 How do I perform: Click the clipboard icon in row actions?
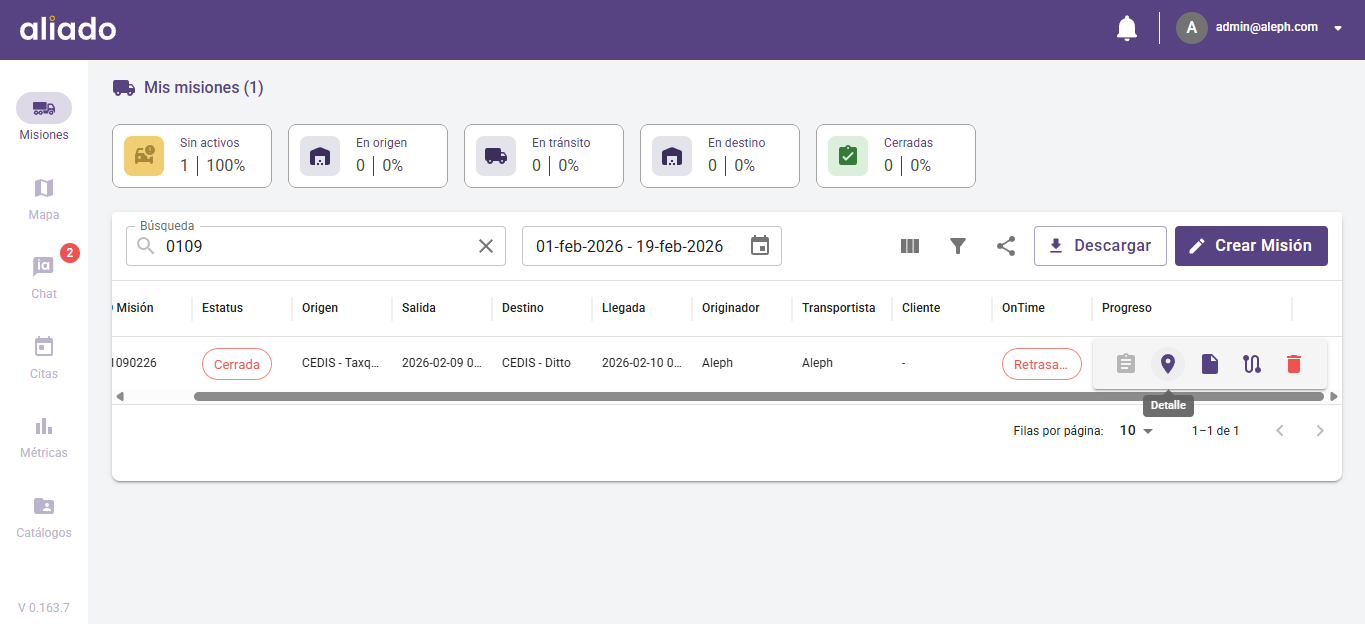point(1126,364)
